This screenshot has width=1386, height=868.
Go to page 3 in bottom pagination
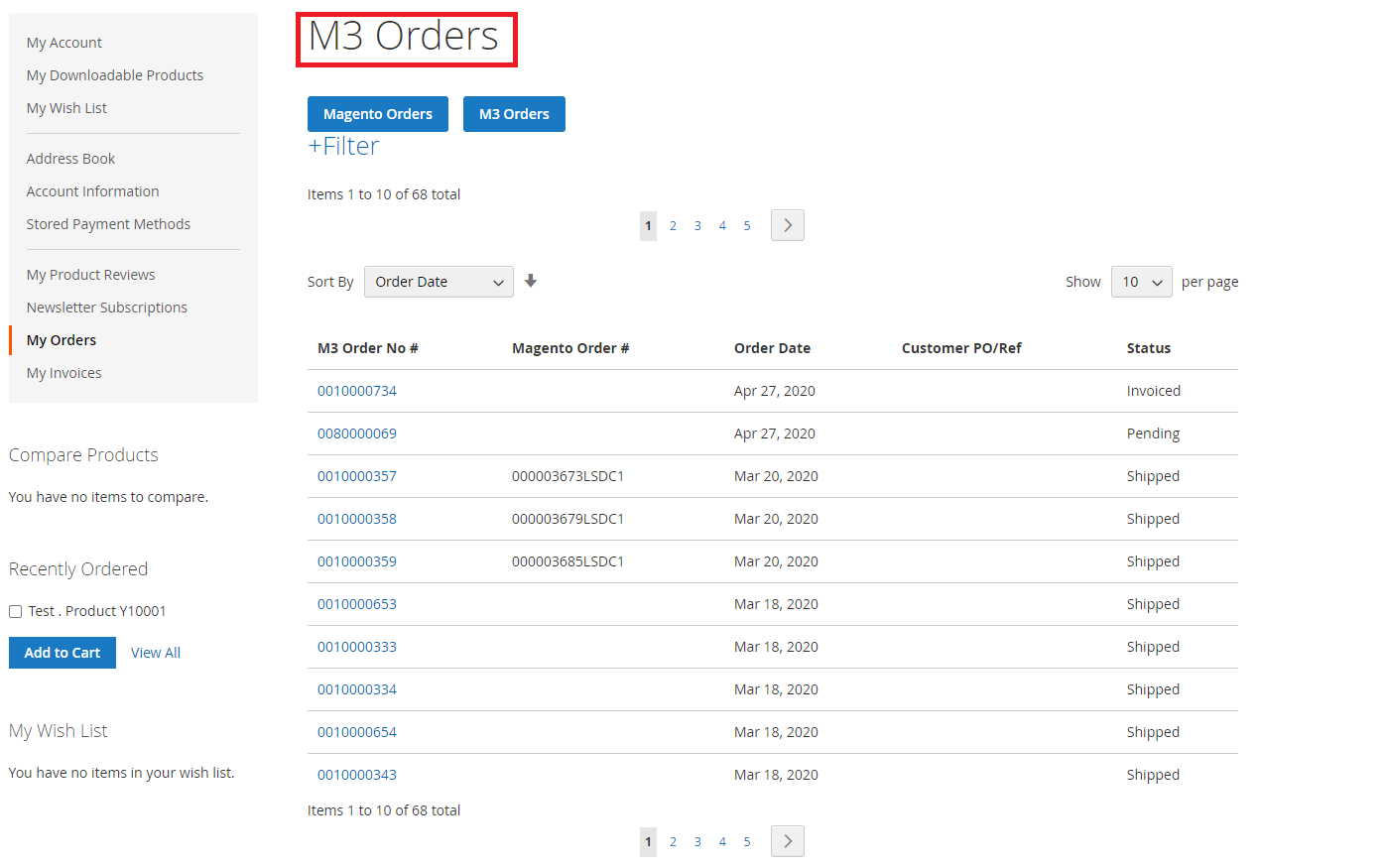point(697,842)
